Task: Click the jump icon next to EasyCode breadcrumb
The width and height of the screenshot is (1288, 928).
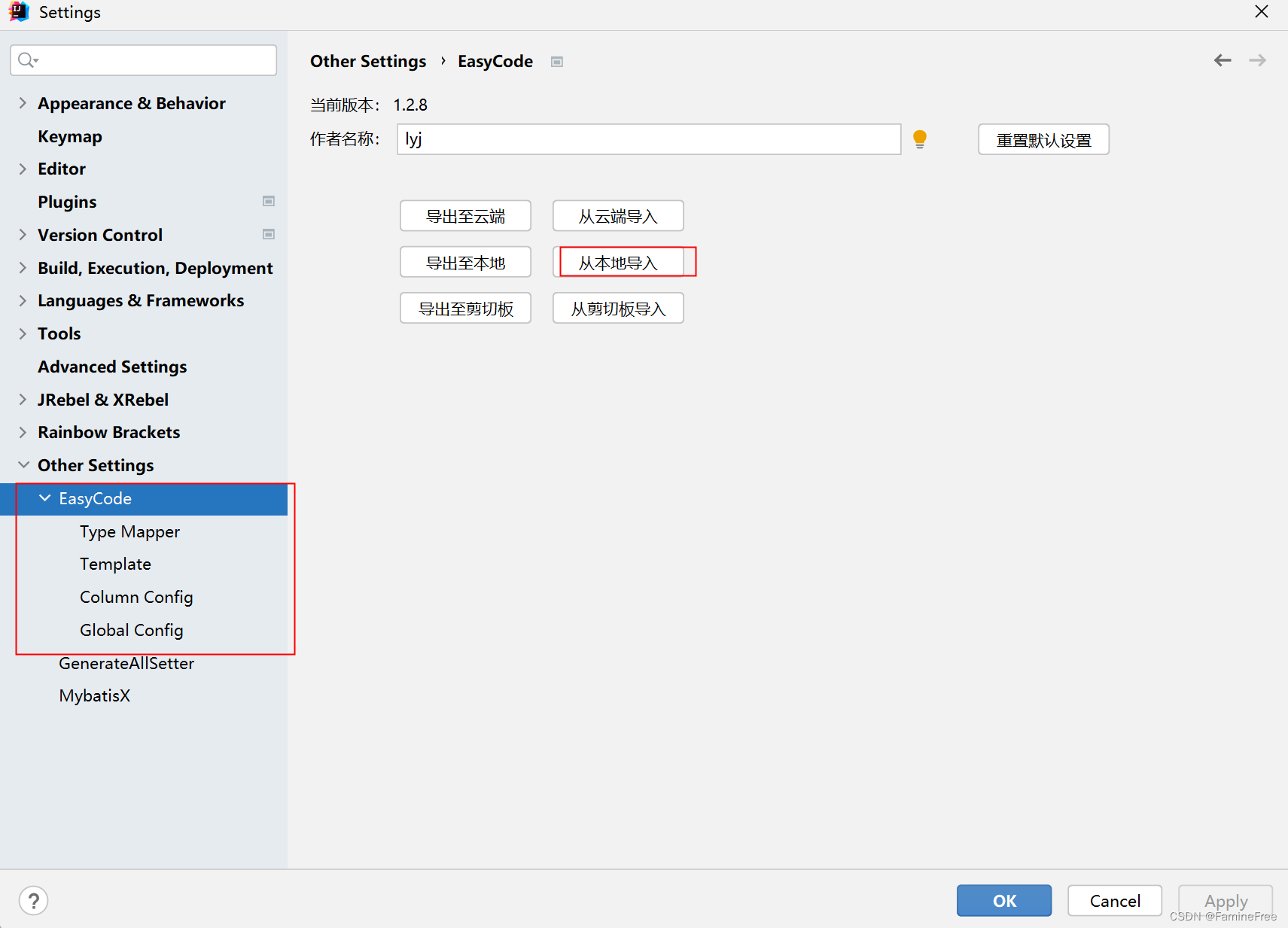Action: tap(557, 62)
